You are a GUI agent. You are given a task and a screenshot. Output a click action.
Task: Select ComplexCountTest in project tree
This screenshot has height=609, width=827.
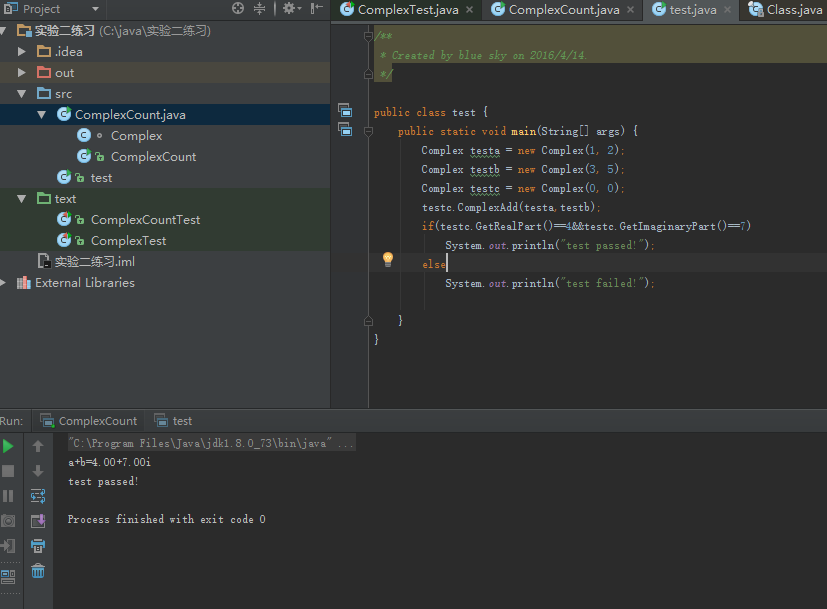[x=146, y=220]
